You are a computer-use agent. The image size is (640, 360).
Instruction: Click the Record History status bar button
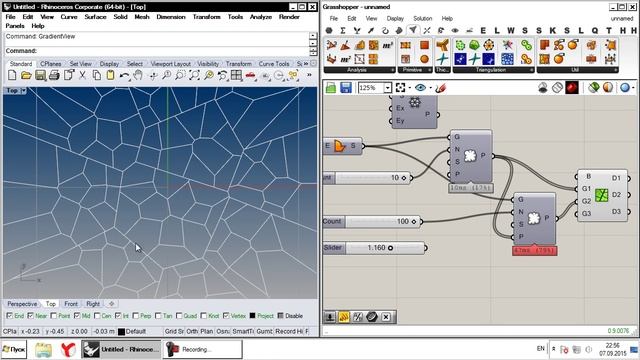[289, 331]
